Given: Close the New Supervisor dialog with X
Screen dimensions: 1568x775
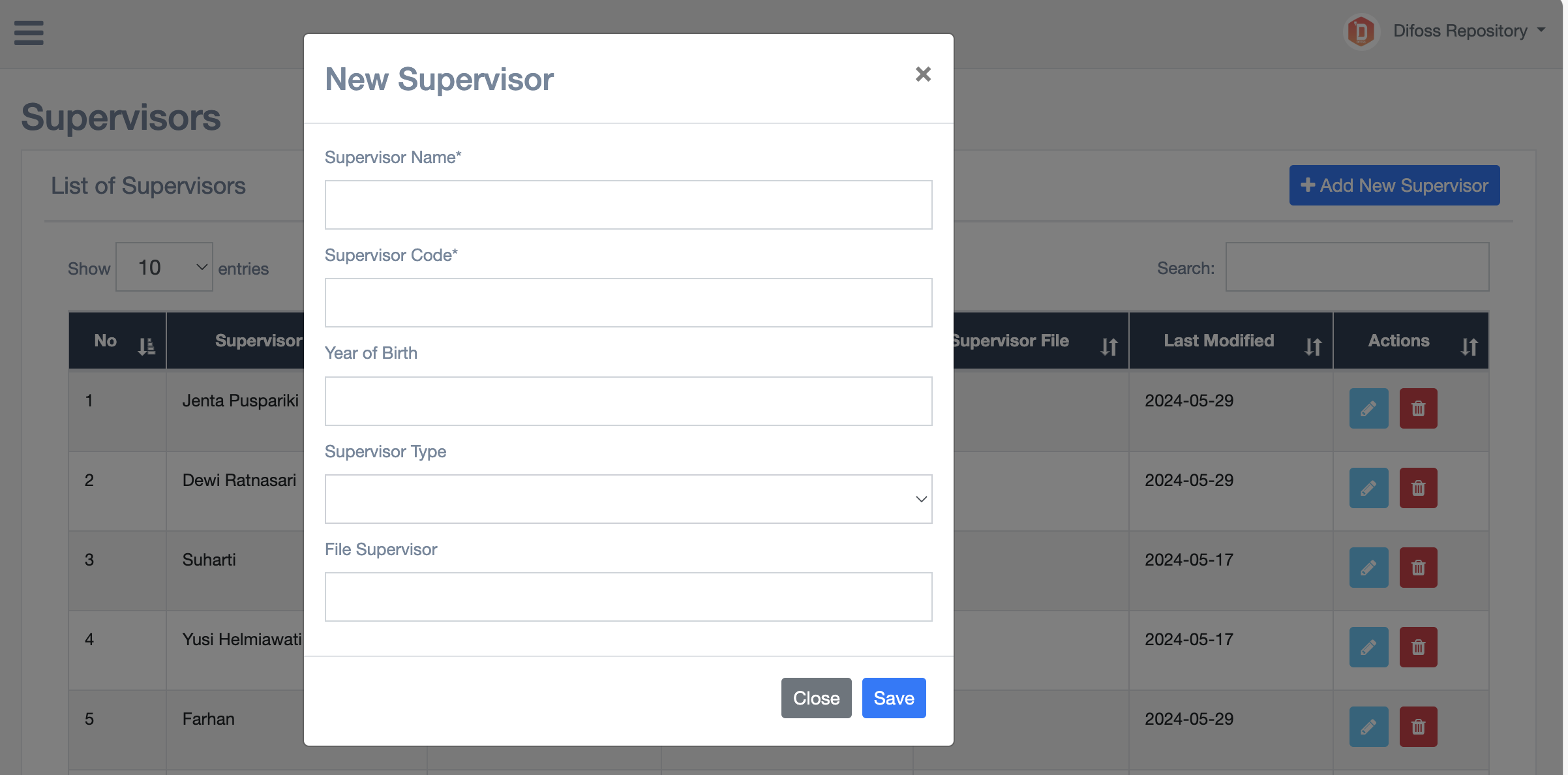Looking at the screenshot, I should 922,74.
